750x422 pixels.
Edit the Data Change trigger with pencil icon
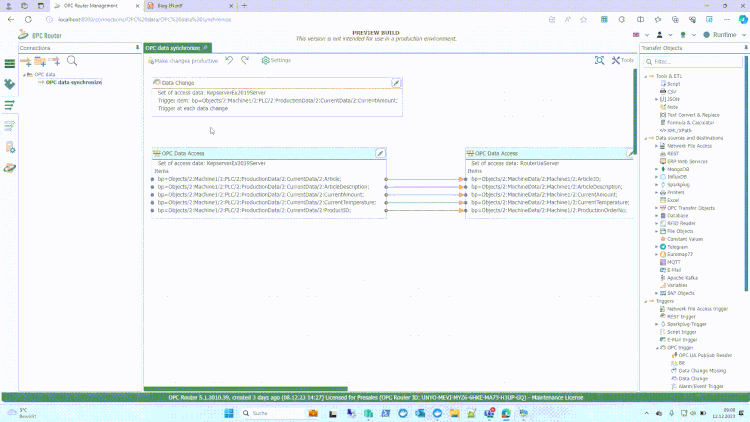(x=396, y=83)
